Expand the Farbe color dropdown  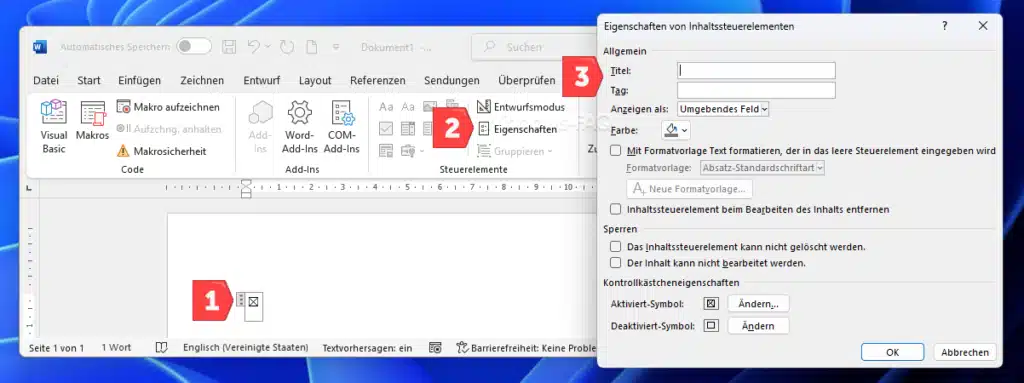684,131
